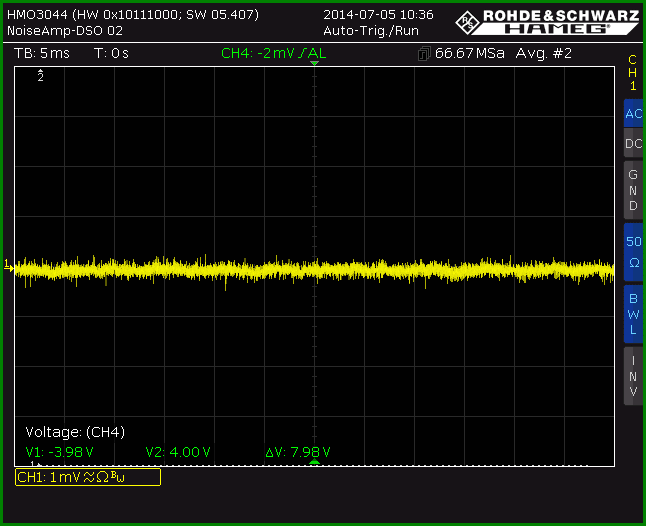Select DC coupling soft key
This screenshot has height=526, width=646.
coord(633,143)
